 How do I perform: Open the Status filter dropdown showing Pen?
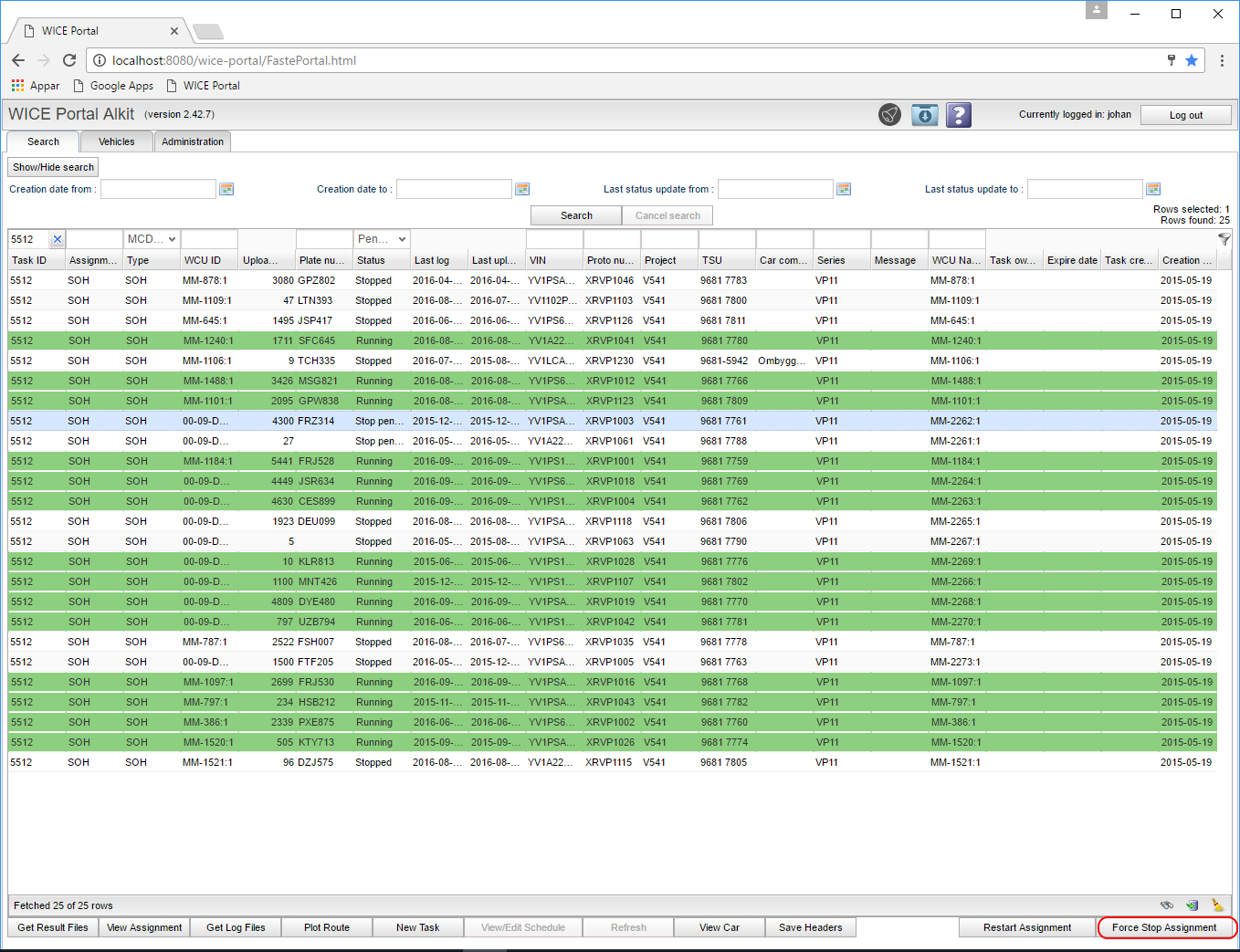click(382, 239)
